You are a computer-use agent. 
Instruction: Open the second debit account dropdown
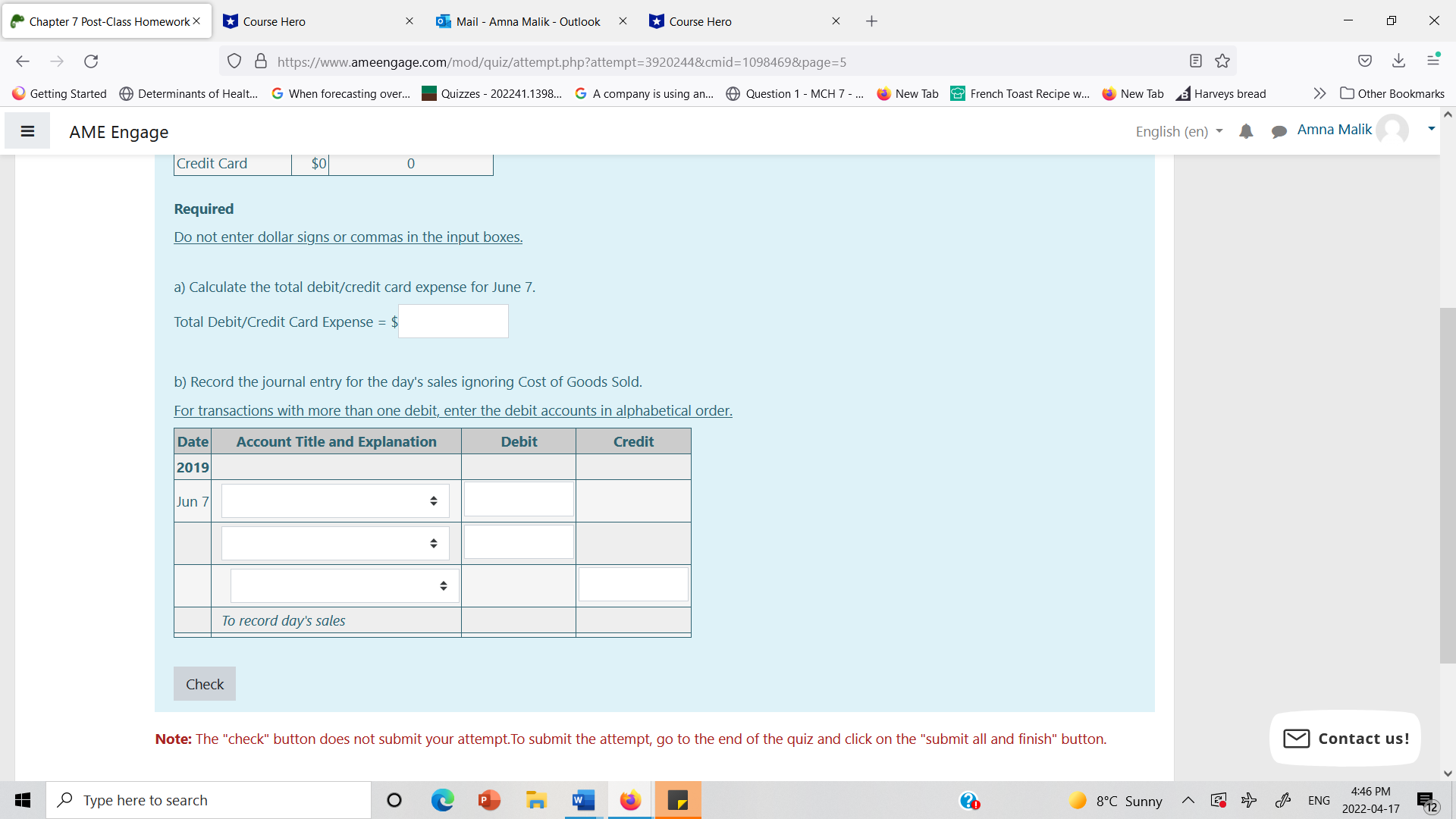tap(335, 544)
